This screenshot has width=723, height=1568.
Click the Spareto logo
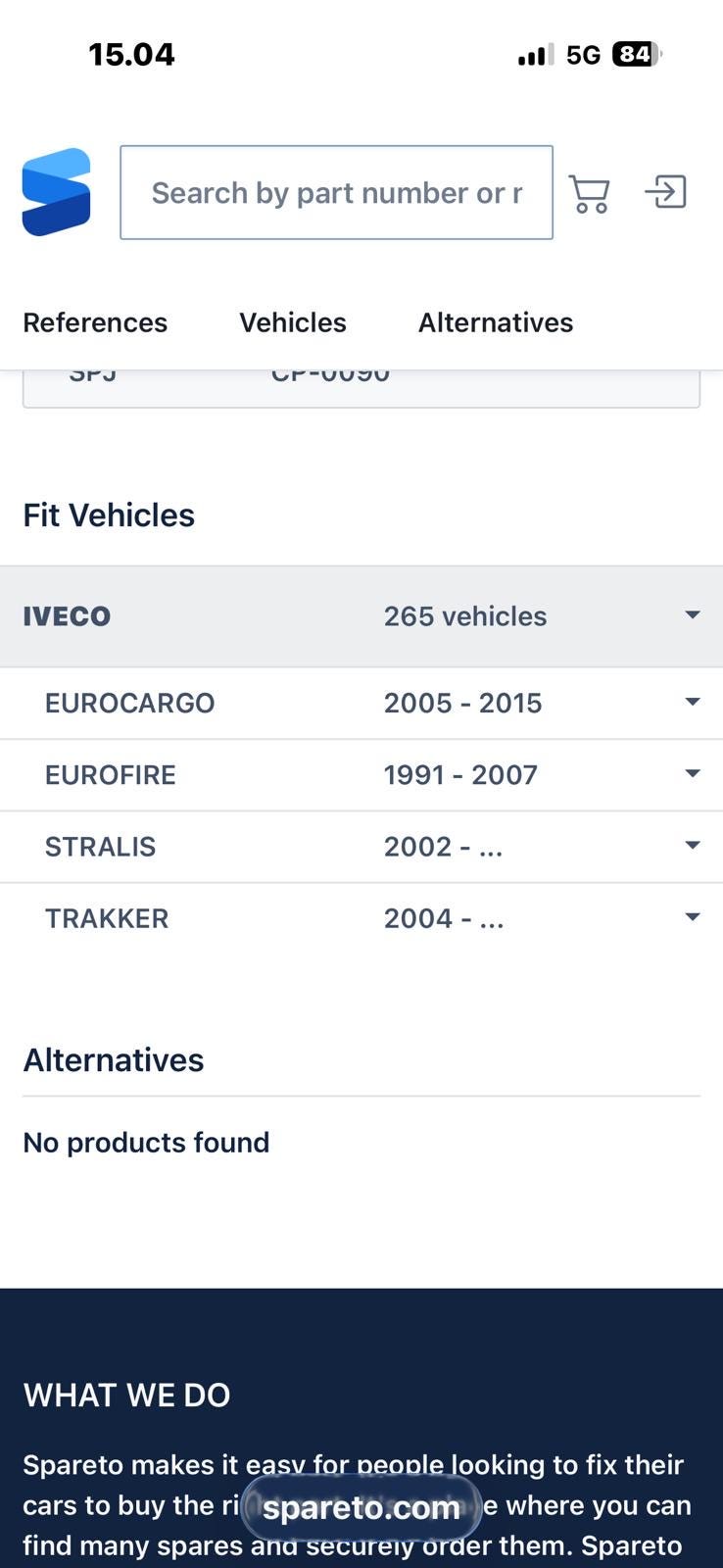pos(57,192)
